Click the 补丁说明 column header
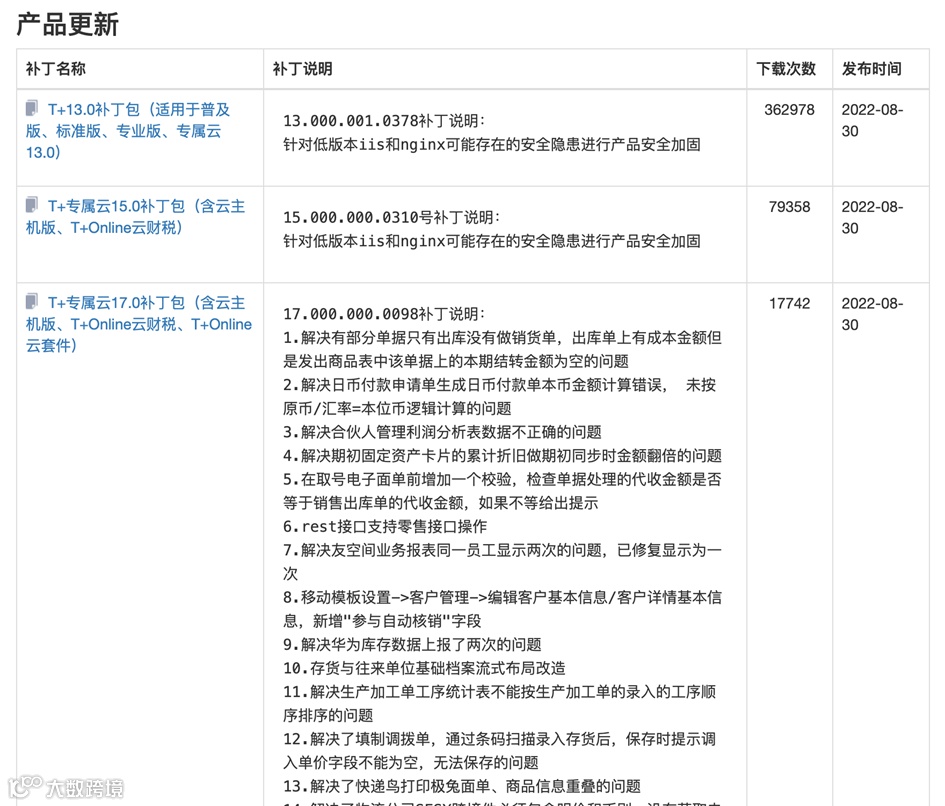945x806 pixels. [x=302, y=69]
